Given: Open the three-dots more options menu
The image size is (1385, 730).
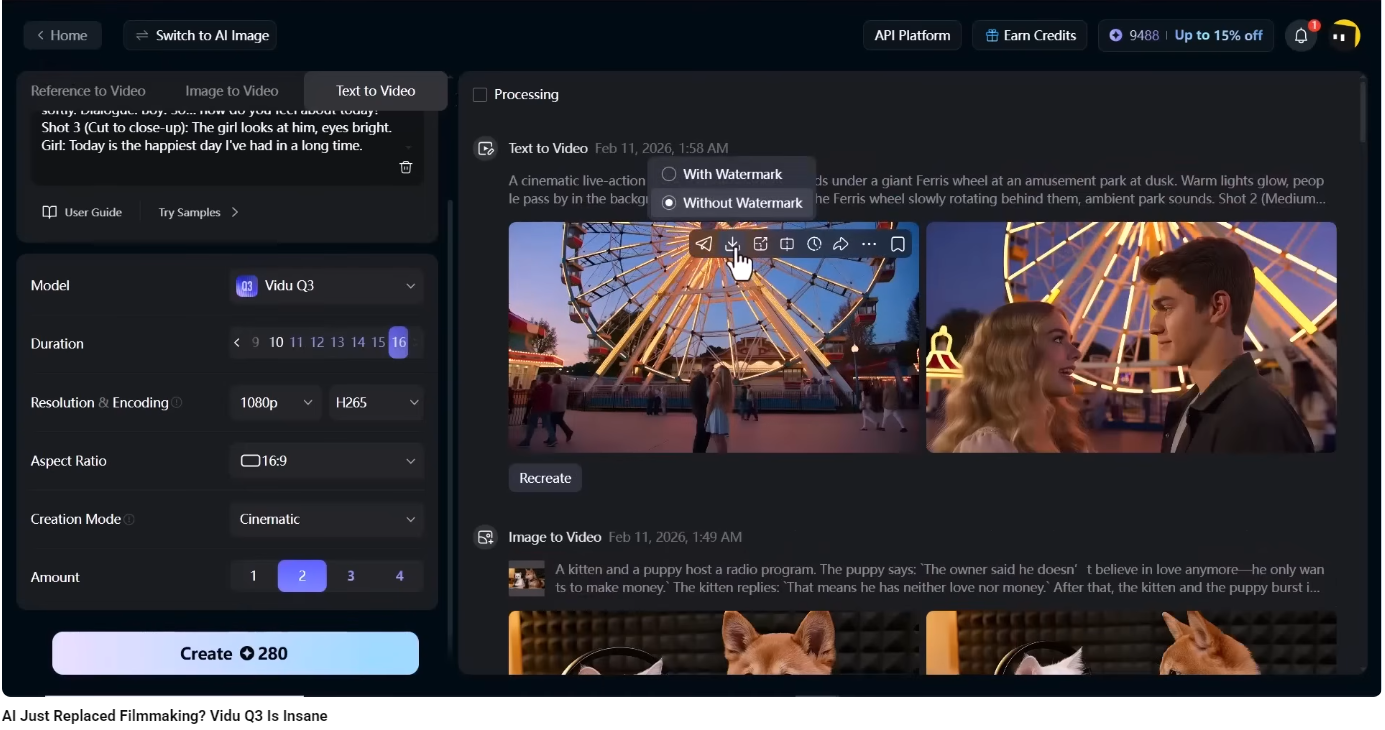Looking at the screenshot, I should (x=868, y=244).
